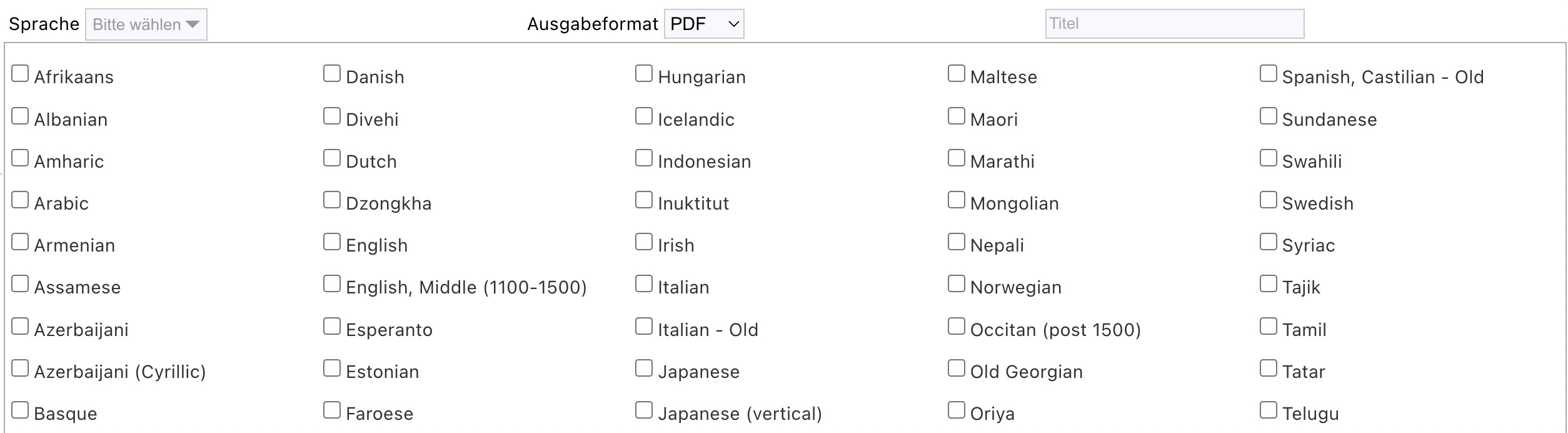Toggle Spanish, Castilian - Old checkbox
The image size is (1568, 433).
pyautogui.click(x=1269, y=74)
